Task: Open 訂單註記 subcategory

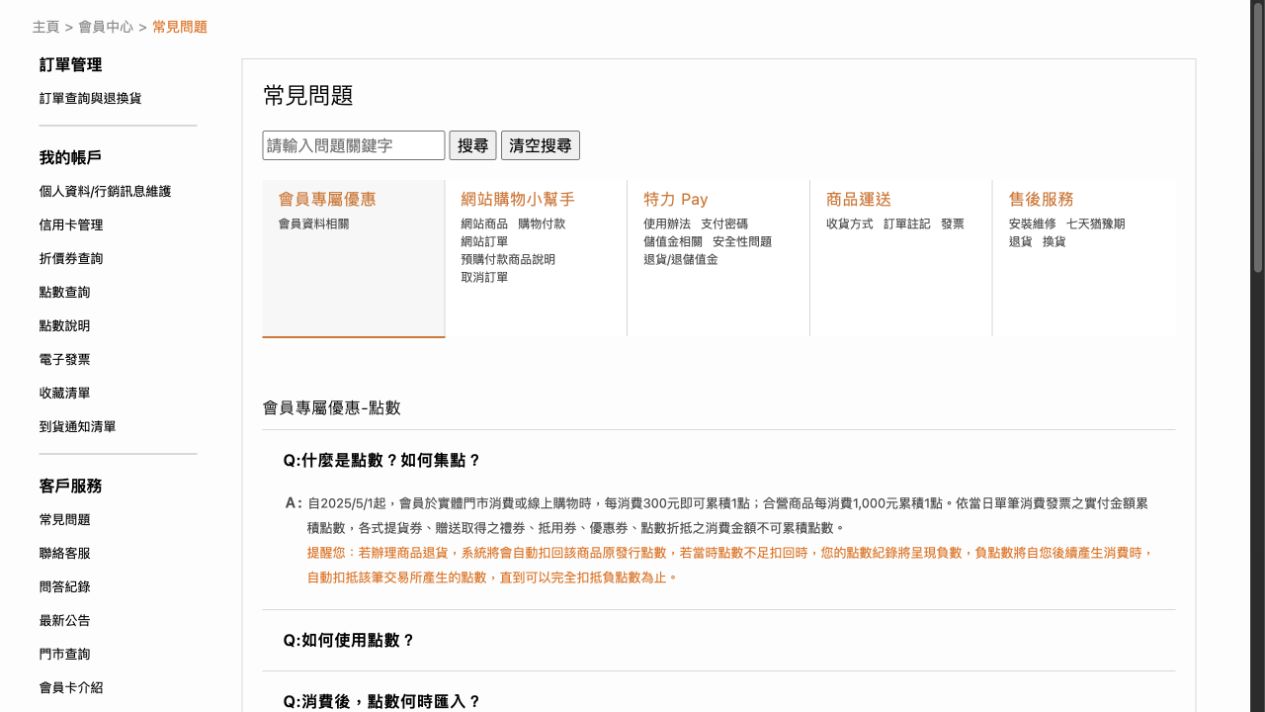Action: click(907, 224)
